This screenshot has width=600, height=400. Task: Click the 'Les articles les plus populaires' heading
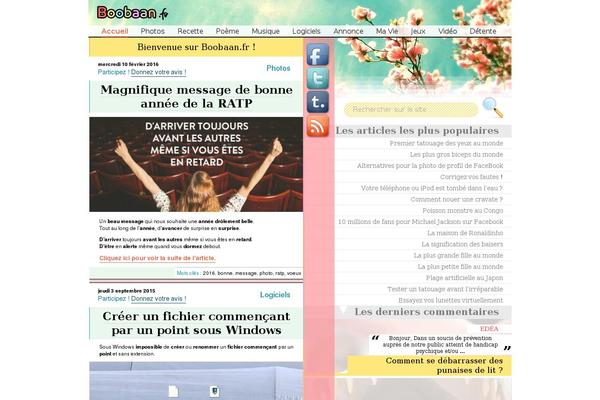[417, 131]
